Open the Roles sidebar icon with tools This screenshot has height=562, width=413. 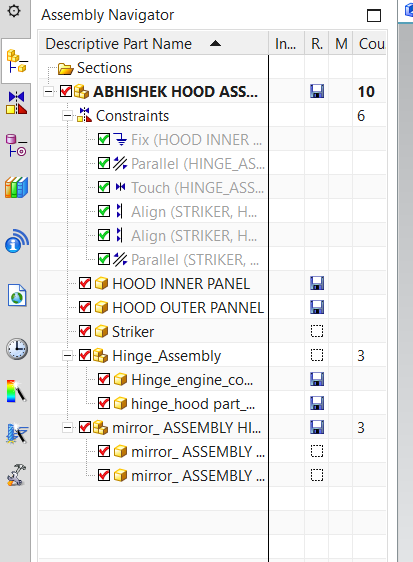(16, 475)
